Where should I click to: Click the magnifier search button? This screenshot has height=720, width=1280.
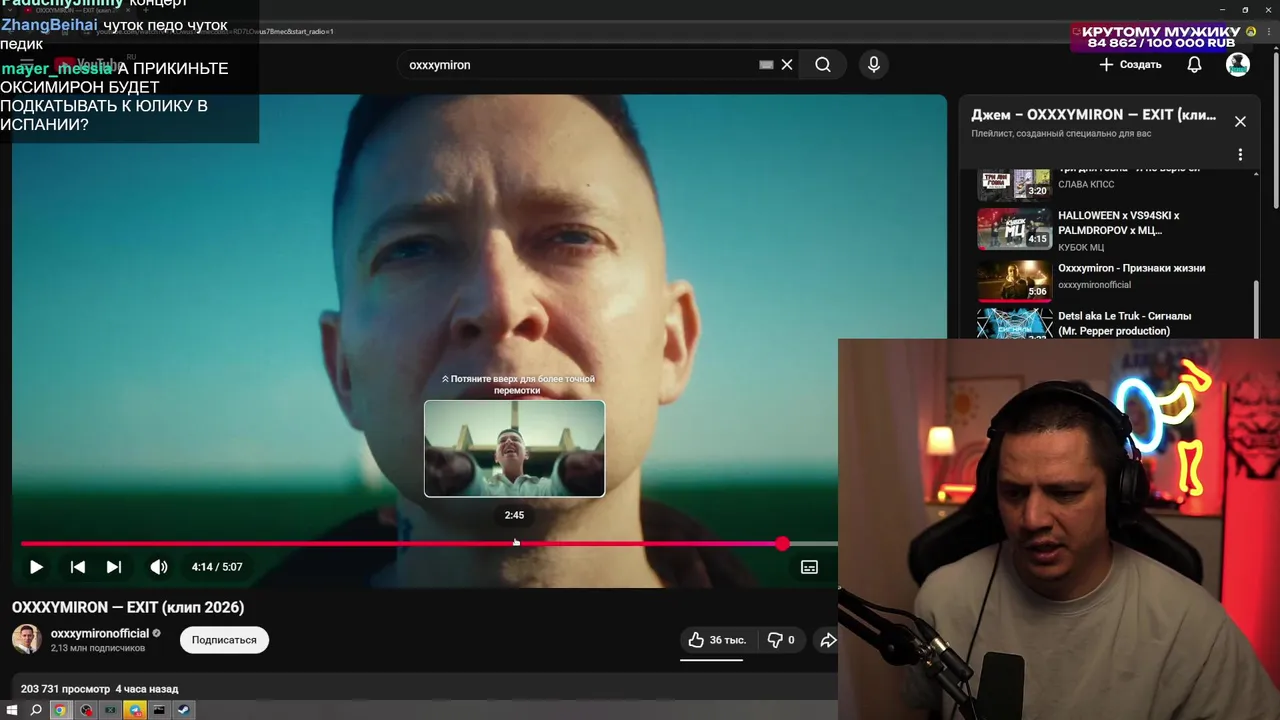(823, 65)
